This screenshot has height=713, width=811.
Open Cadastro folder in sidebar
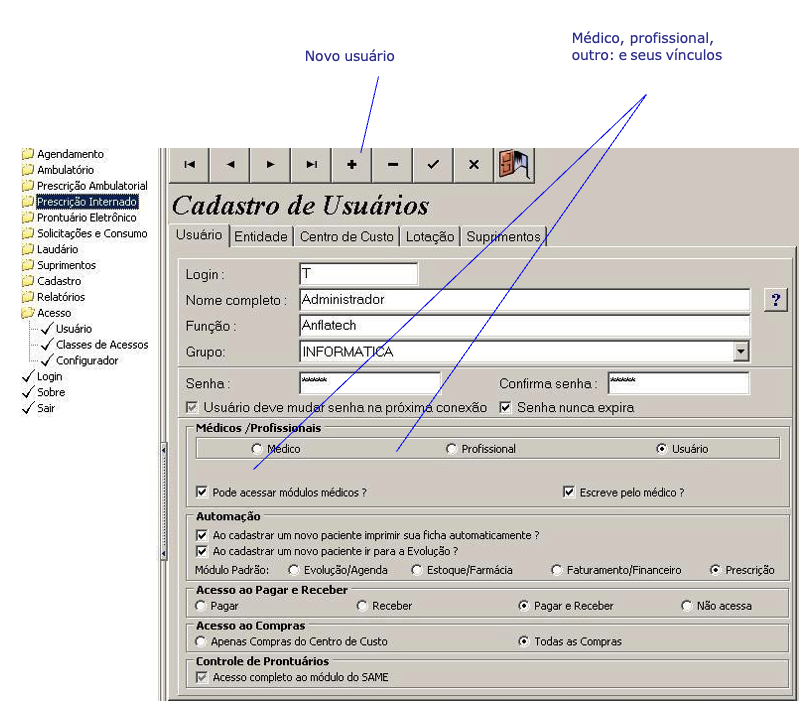(x=52, y=281)
